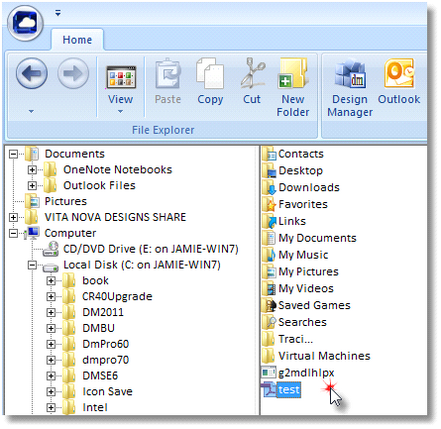Switch to the Home ribbon tab
Screen dimensions: 441x429
click(x=77, y=40)
